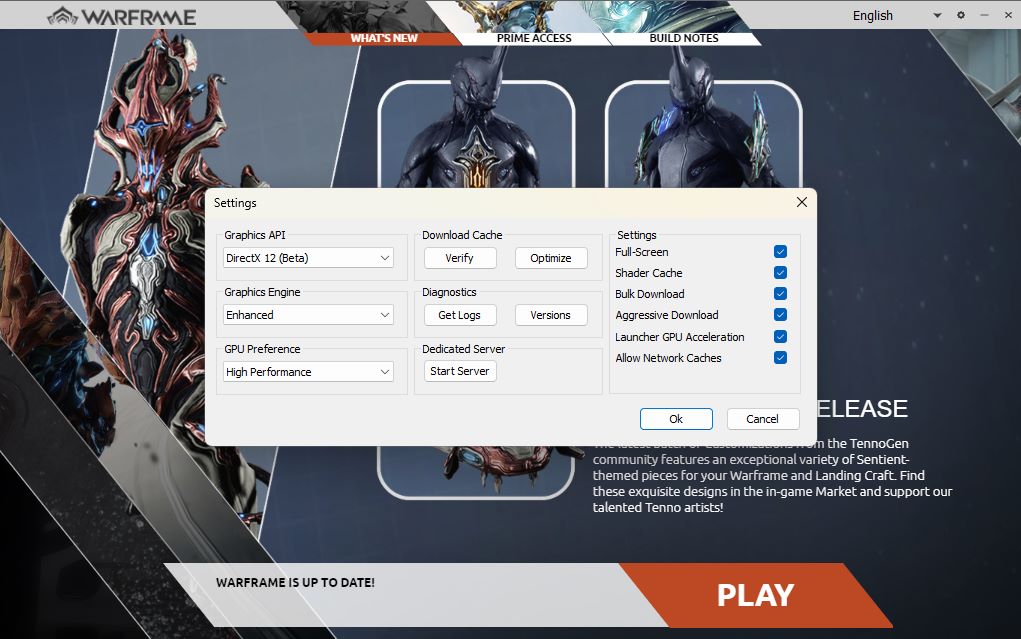Open the English language selector
The height and width of the screenshot is (639, 1021).
click(x=896, y=15)
